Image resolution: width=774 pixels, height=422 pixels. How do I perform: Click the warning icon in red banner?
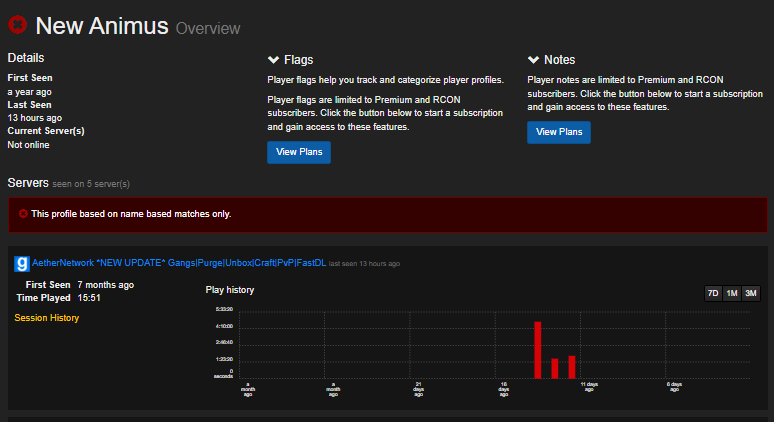tap(23, 214)
